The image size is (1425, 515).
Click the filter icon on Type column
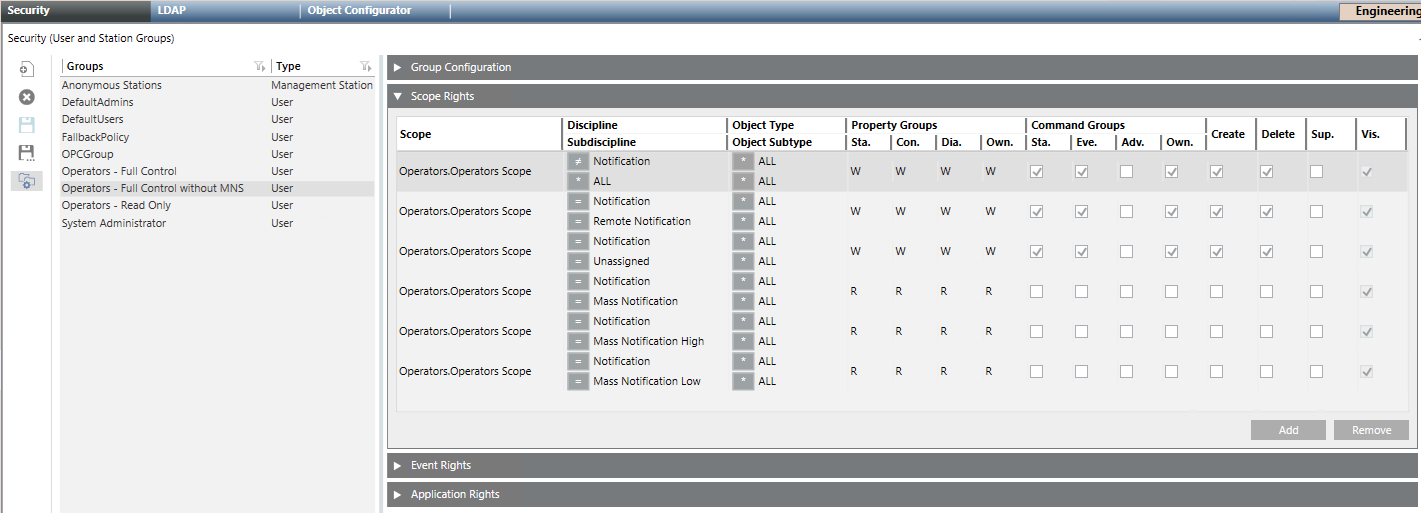point(366,66)
